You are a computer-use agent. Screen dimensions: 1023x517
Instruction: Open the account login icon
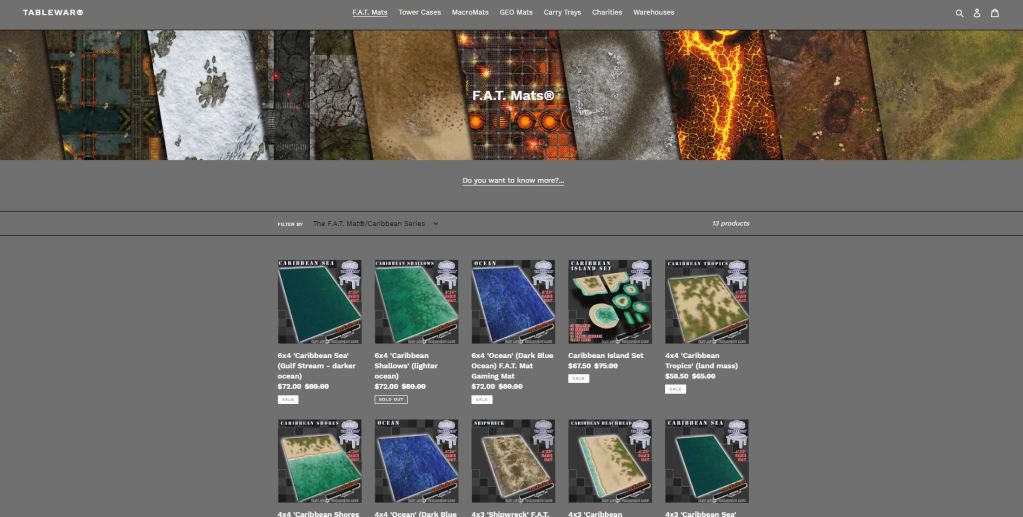pos(977,12)
